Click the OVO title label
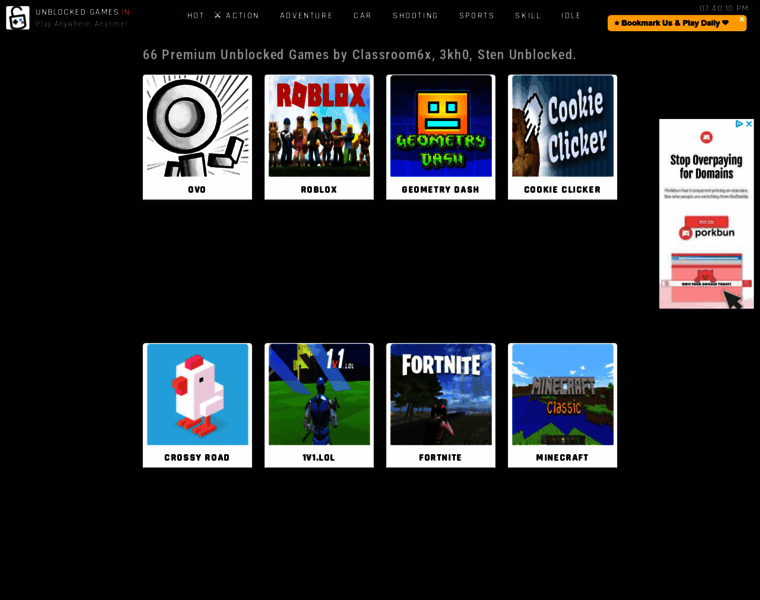This screenshot has height=600, width=760. (197, 189)
